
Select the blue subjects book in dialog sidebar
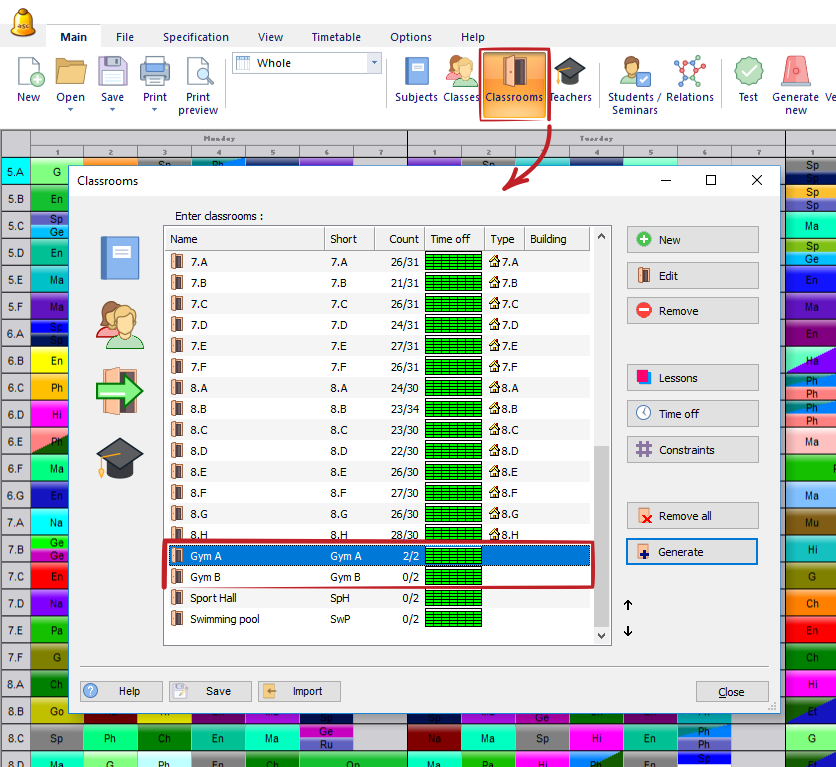[x=120, y=257]
